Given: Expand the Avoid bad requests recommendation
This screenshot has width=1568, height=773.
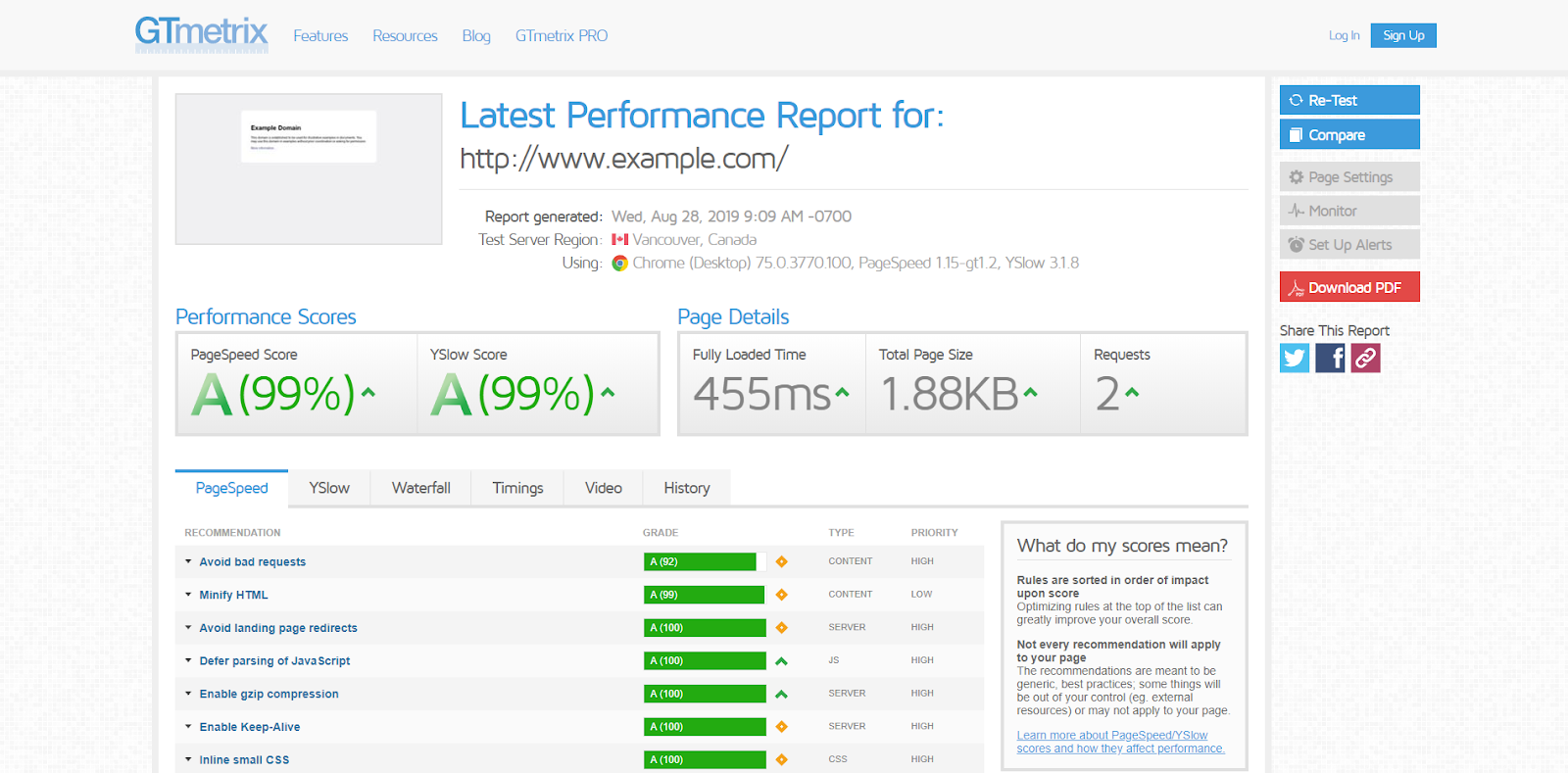Looking at the screenshot, I should pyautogui.click(x=188, y=561).
